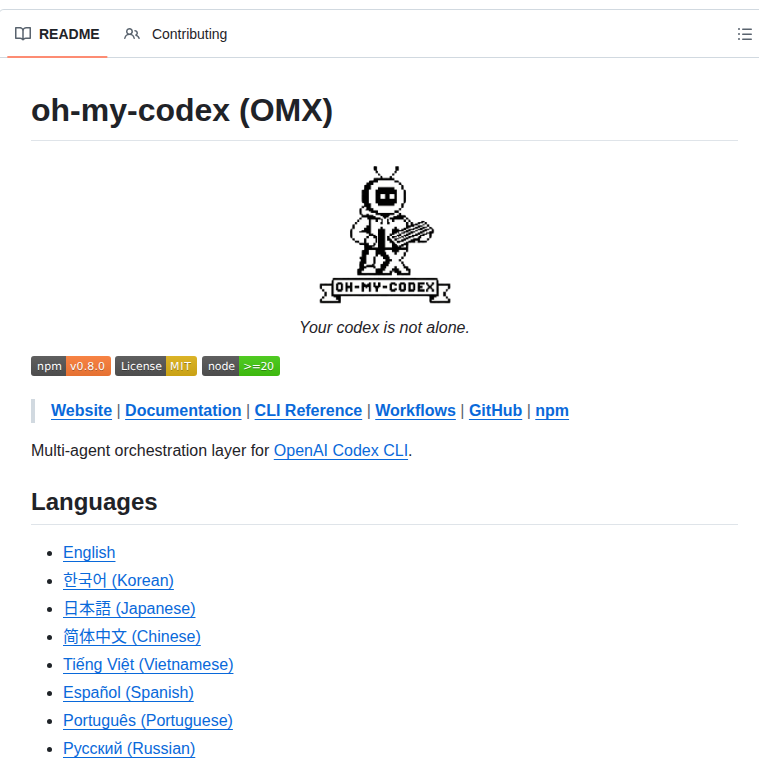
Task: Go to the CLI Reference link
Action: point(308,411)
